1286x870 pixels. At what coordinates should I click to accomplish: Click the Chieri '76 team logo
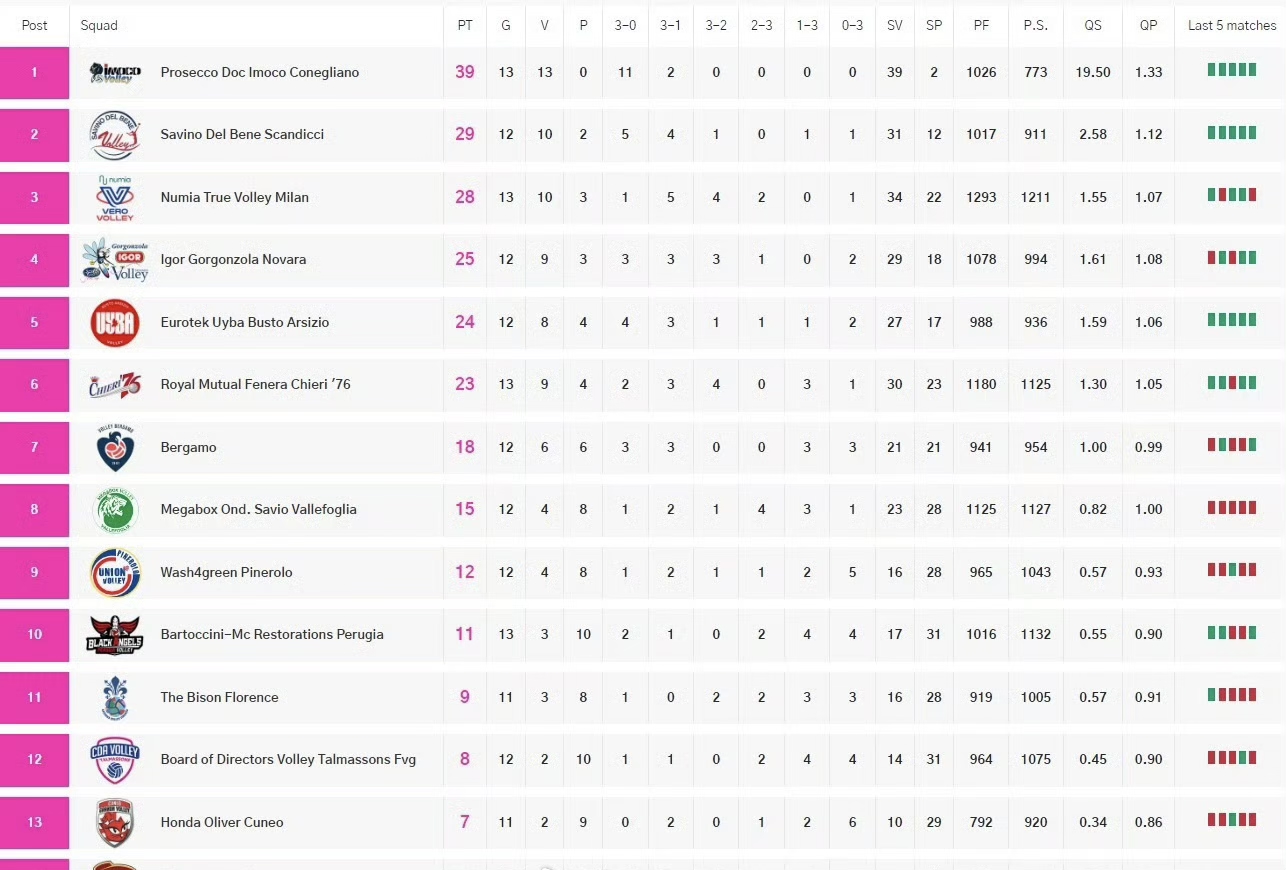pyautogui.click(x=115, y=384)
